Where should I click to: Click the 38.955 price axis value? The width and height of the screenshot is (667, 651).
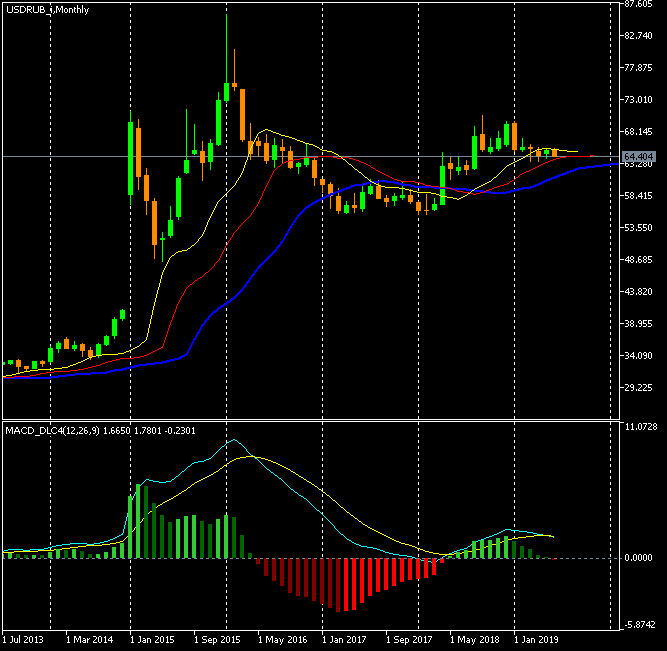[638, 323]
